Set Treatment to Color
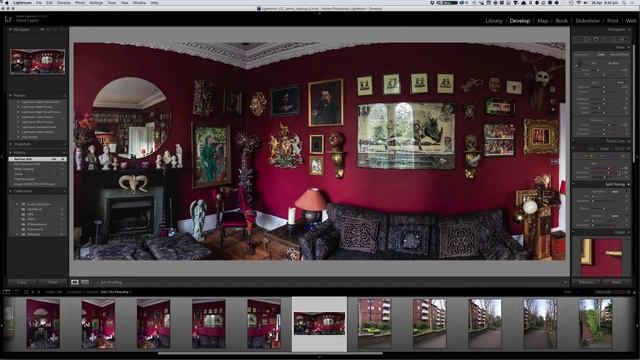The height and width of the screenshot is (360, 640). [601, 54]
